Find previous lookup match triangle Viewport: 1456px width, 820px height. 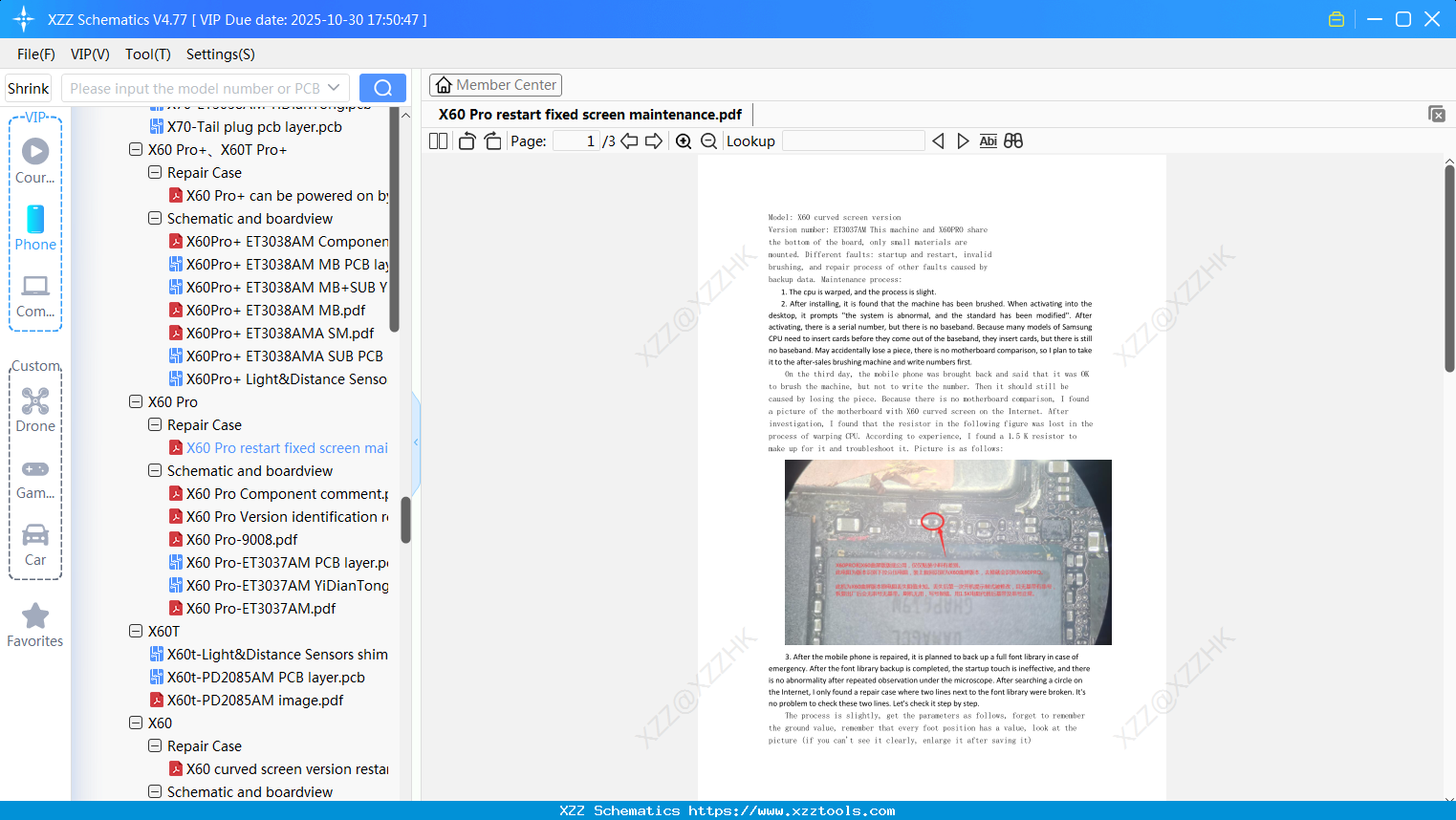click(938, 141)
